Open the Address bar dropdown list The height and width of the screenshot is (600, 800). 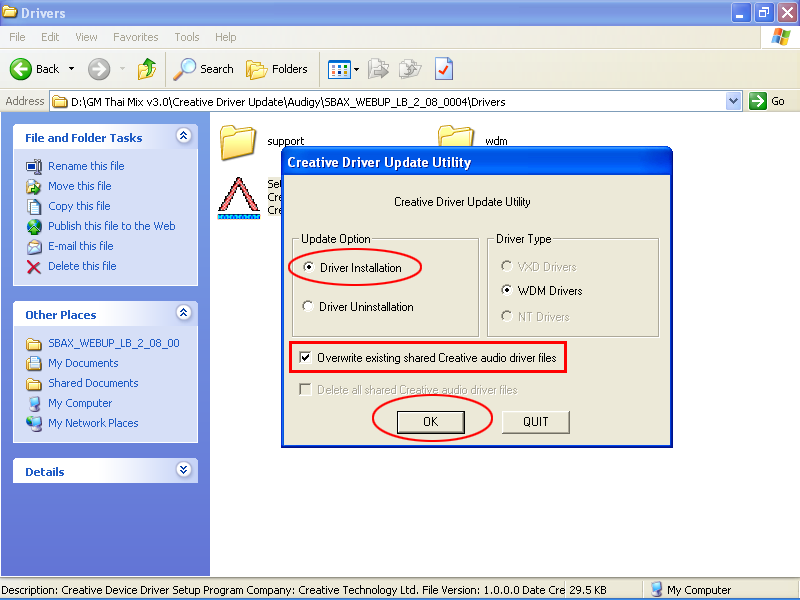click(733, 101)
